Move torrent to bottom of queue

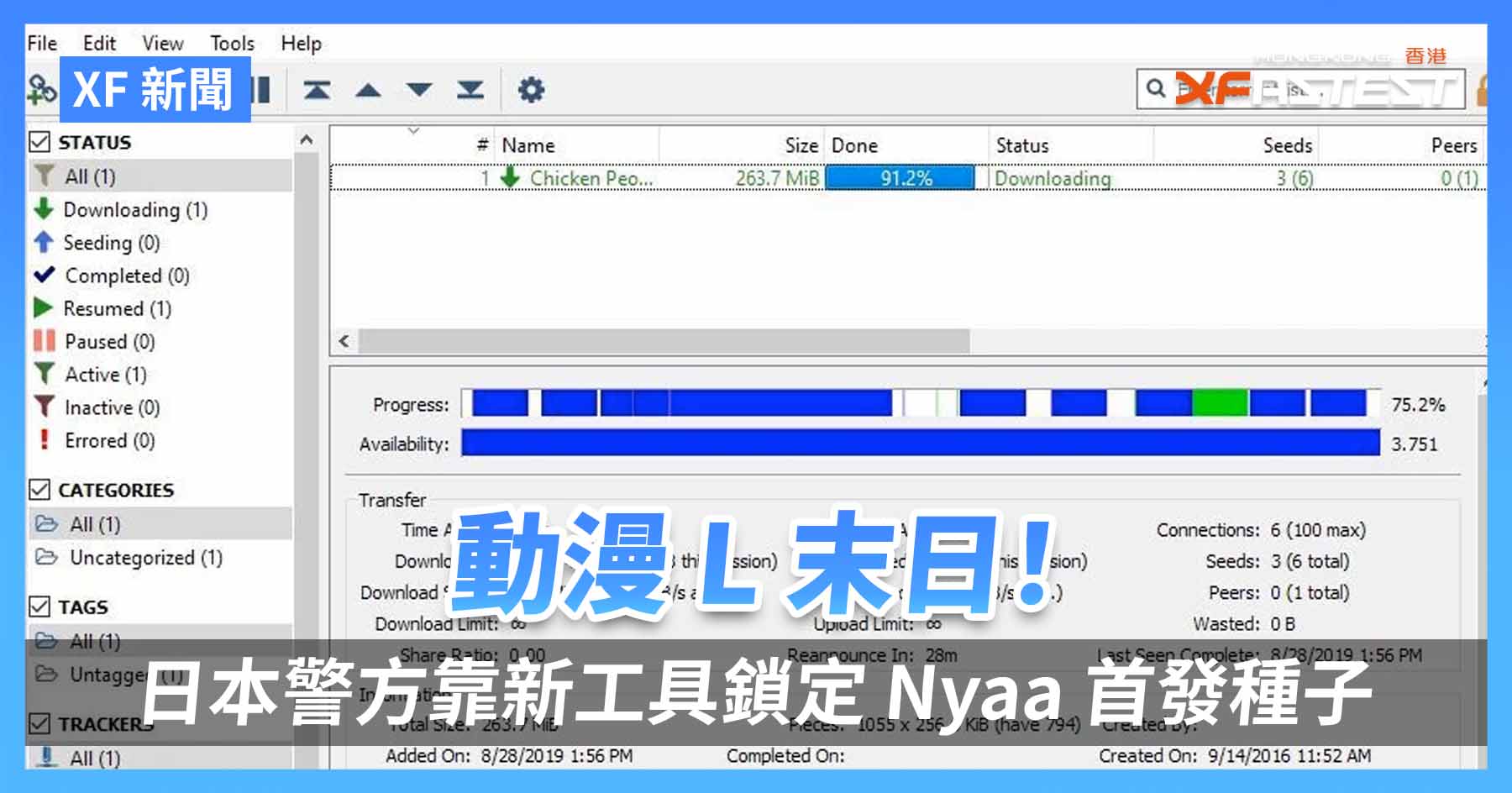[x=470, y=89]
